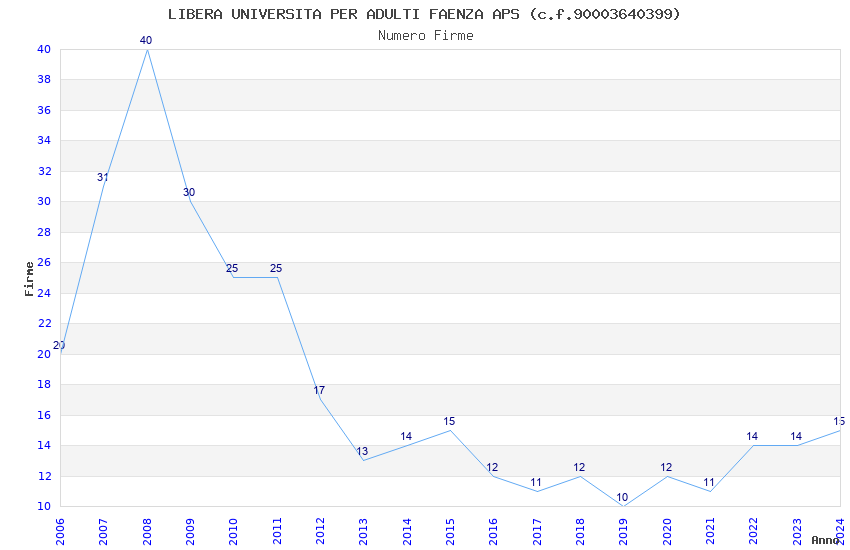
Task: Click x-axis year label '2015'
Action: point(450,531)
